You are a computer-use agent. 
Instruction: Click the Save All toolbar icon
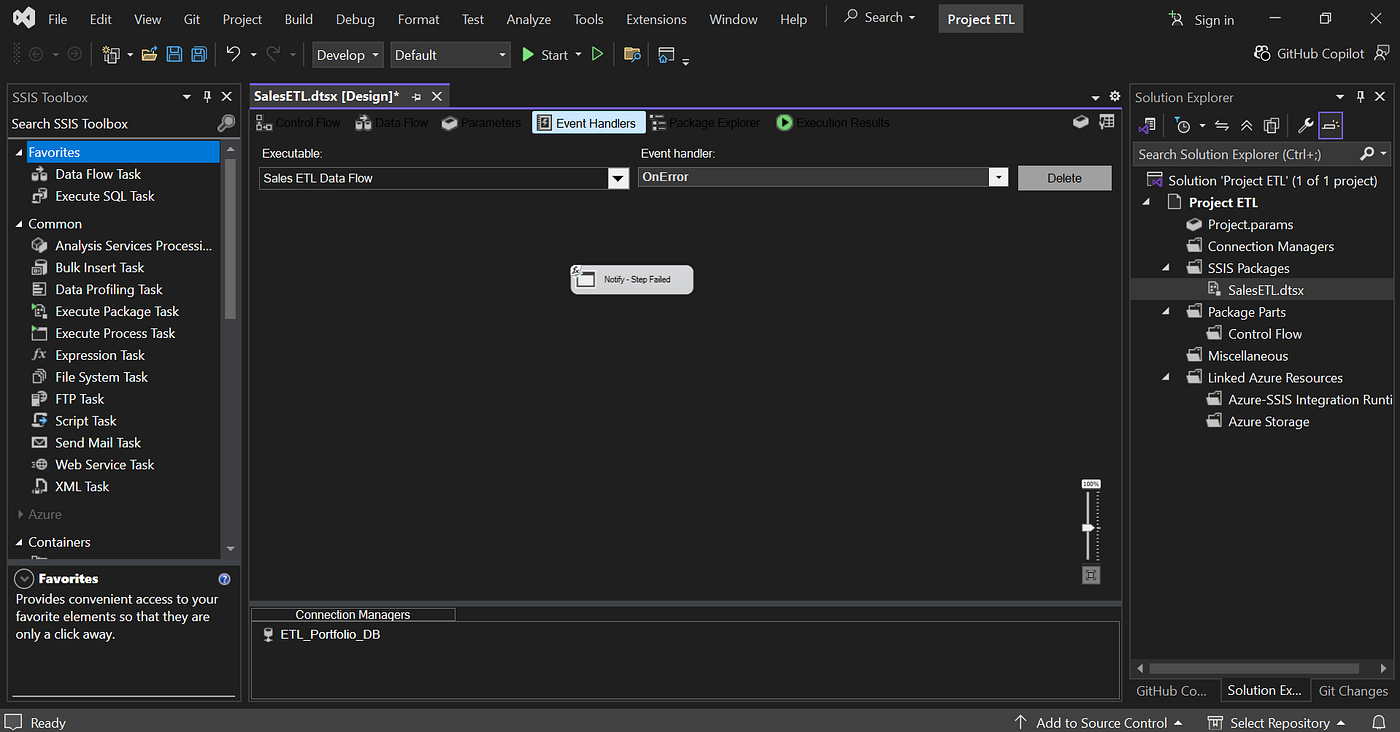click(x=198, y=54)
